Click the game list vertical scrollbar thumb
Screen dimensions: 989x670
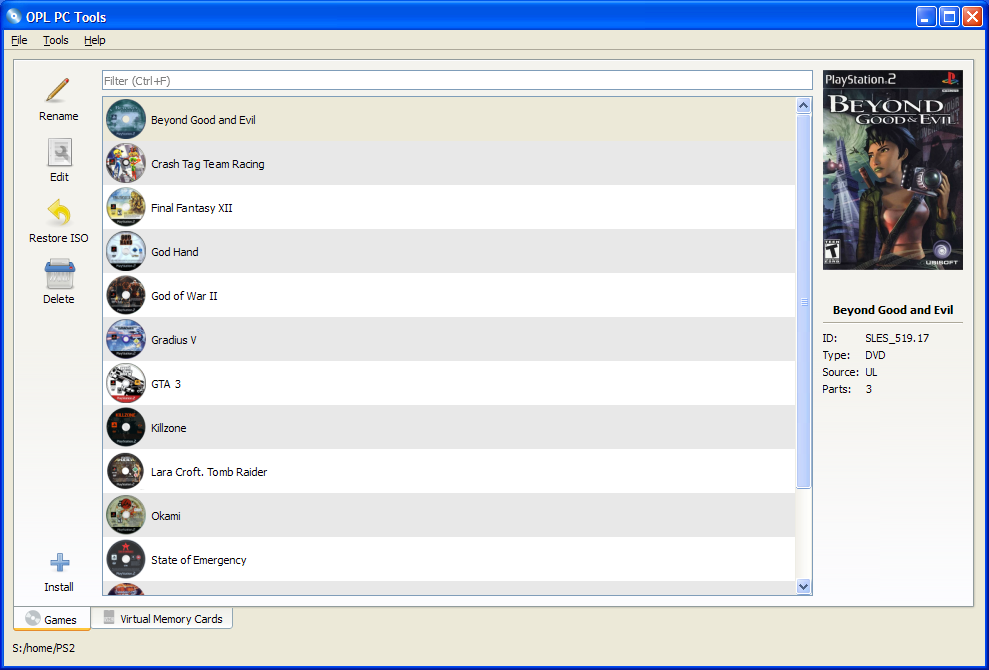click(x=803, y=302)
